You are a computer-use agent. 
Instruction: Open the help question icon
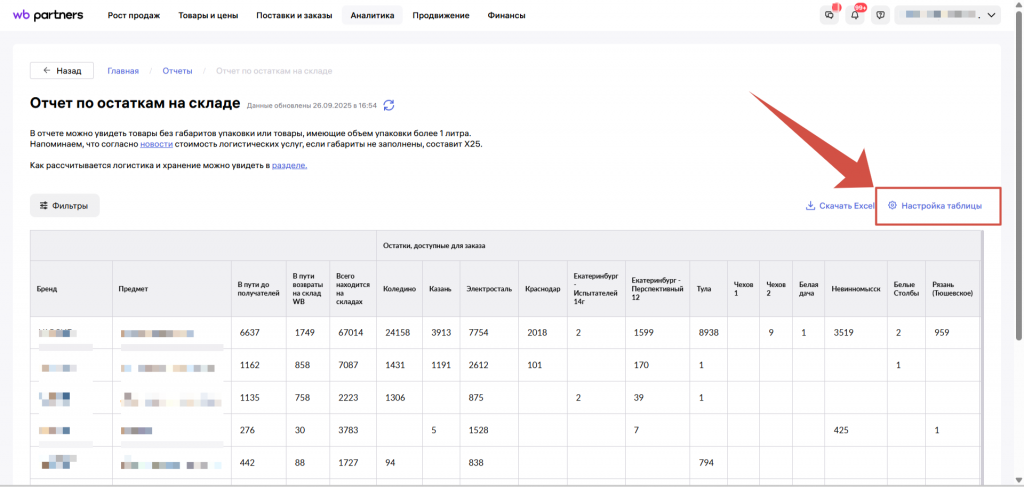pos(880,15)
